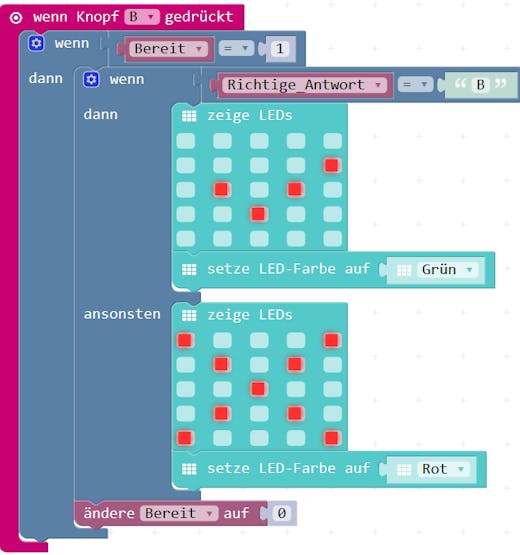Toggle top-left LED in first zeige LEDs grid

point(185,141)
